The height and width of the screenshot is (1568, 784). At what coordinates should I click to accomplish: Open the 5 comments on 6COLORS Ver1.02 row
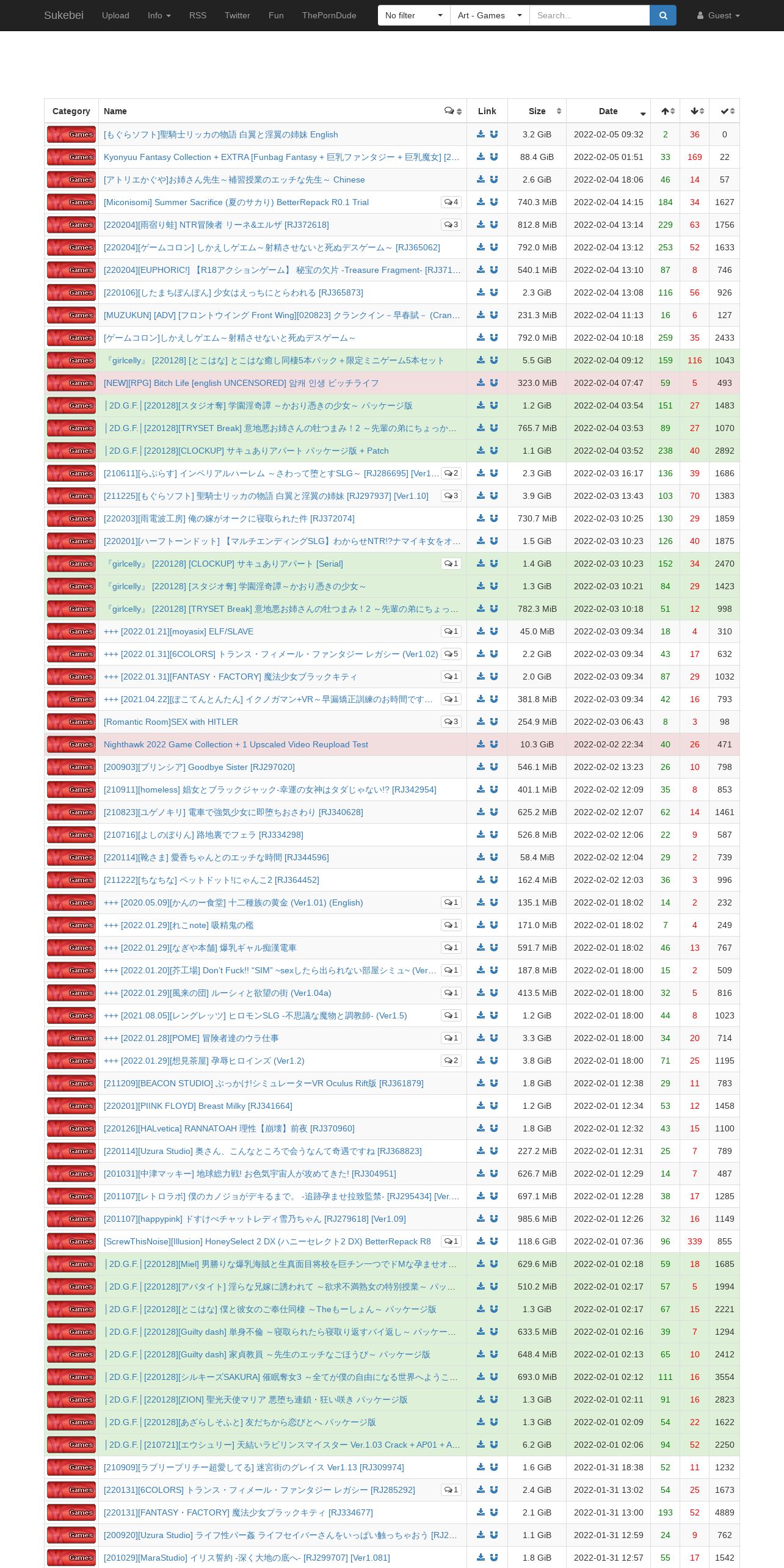pos(451,654)
